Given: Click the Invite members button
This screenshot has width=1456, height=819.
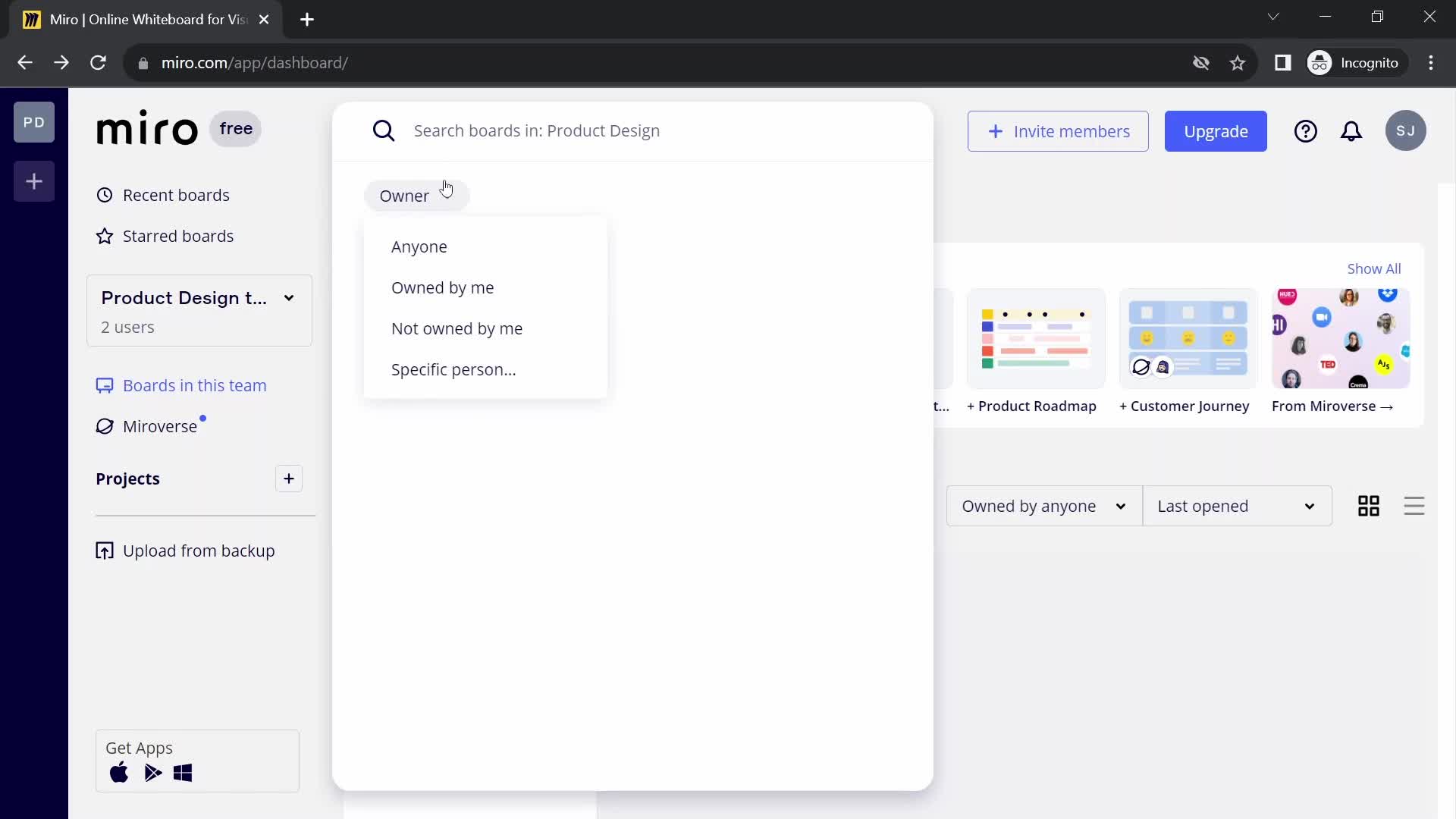Looking at the screenshot, I should 1059,131.
